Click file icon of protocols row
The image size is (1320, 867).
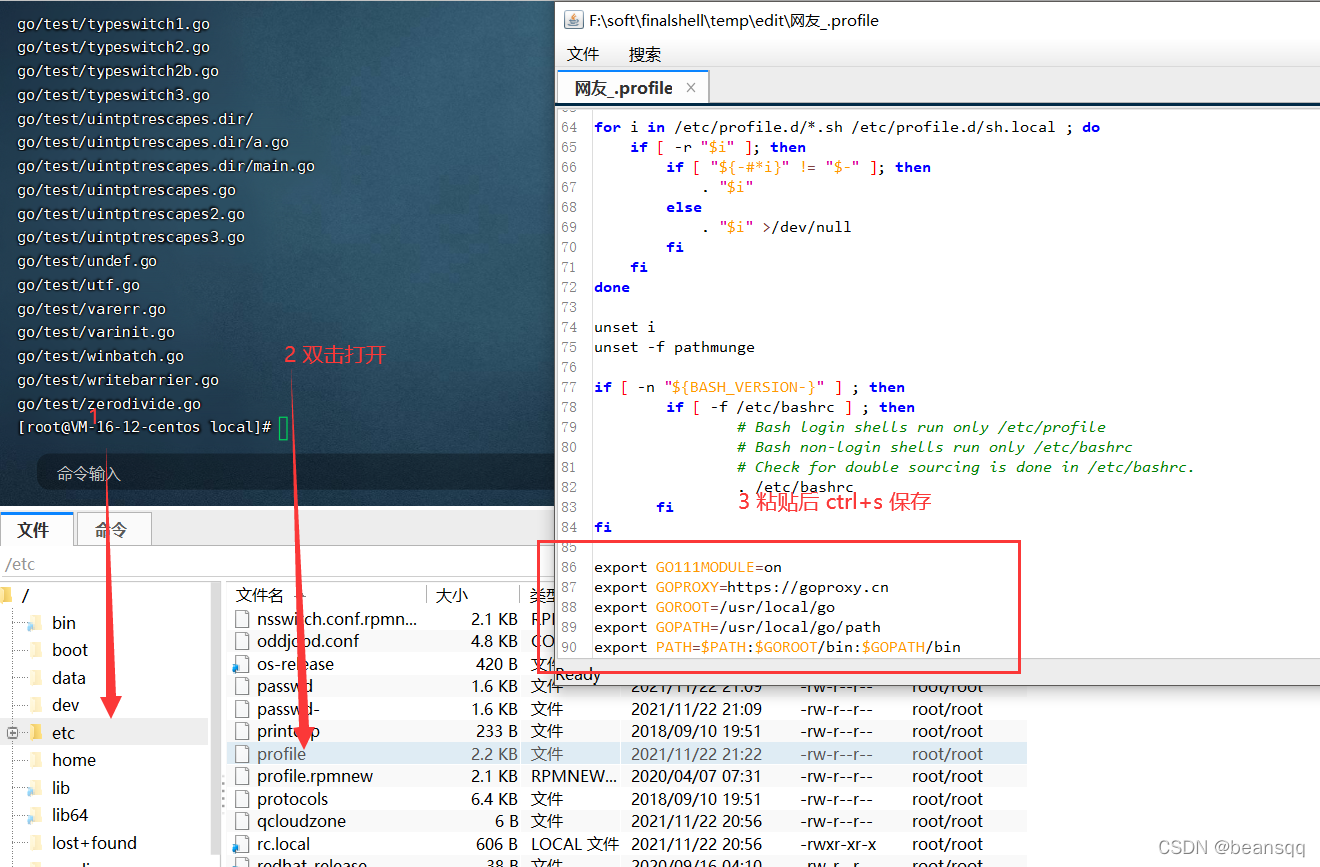pyautogui.click(x=241, y=799)
